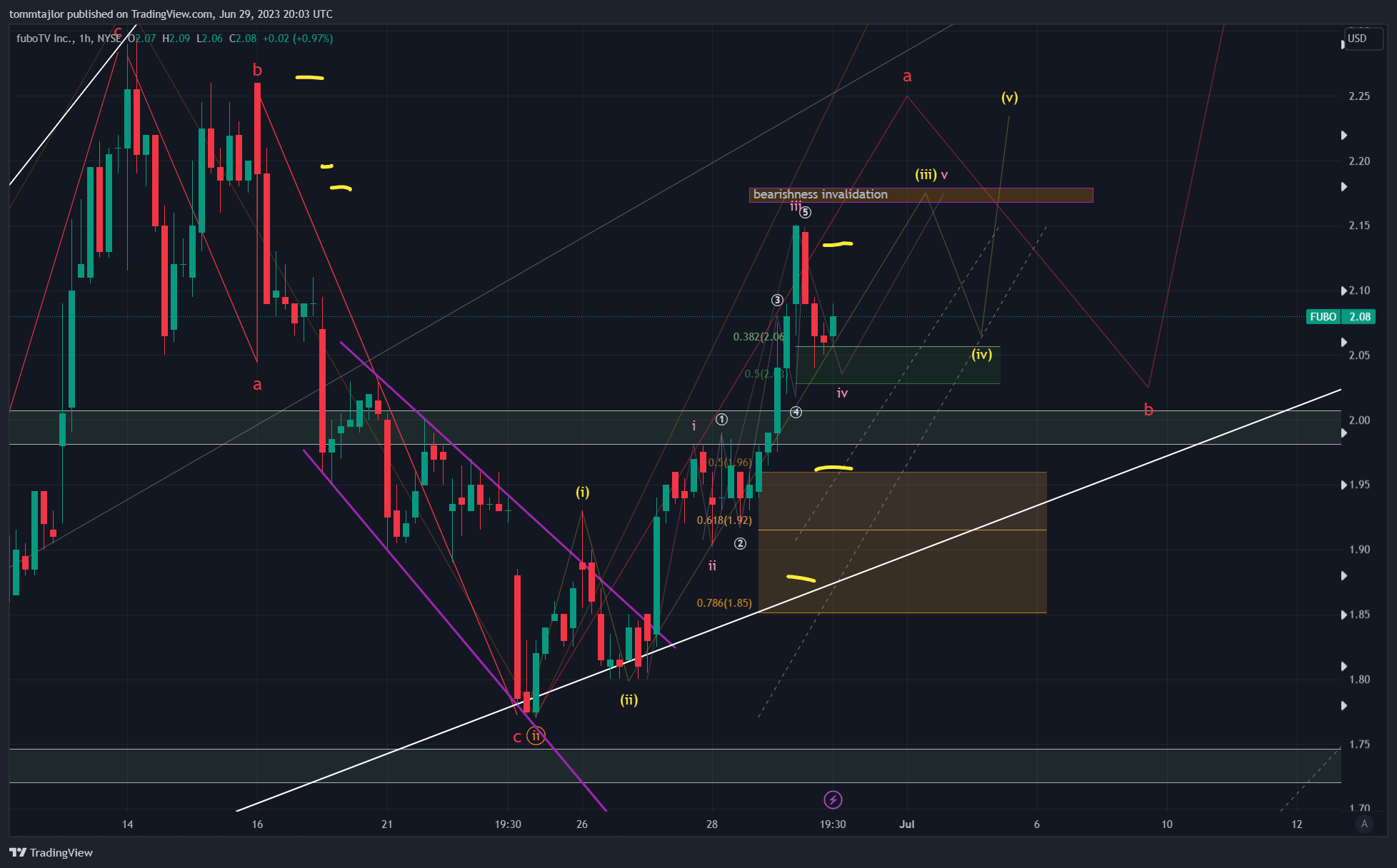Click the 2.20 price axis label
This screenshot has height=868, width=1397.
click(1360, 161)
